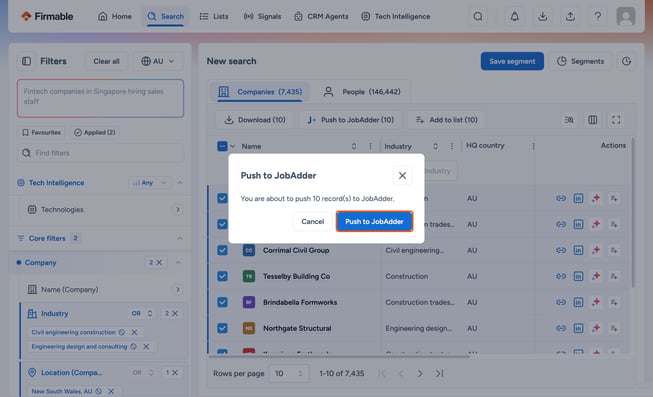Open the Search navigation tab
The width and height of the screenshot is (653, 397).
click(165, 16)
